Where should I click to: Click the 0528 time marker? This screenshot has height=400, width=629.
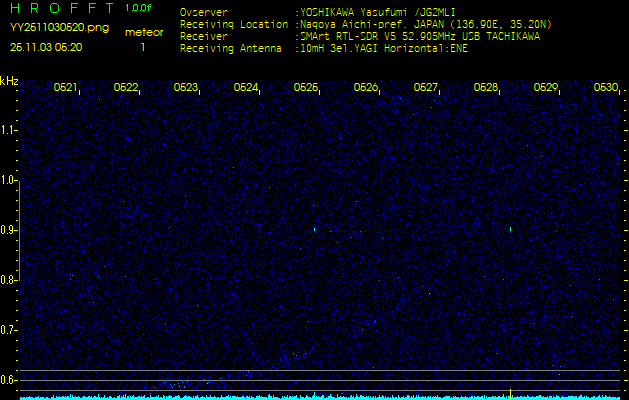(x=485, y=88)
